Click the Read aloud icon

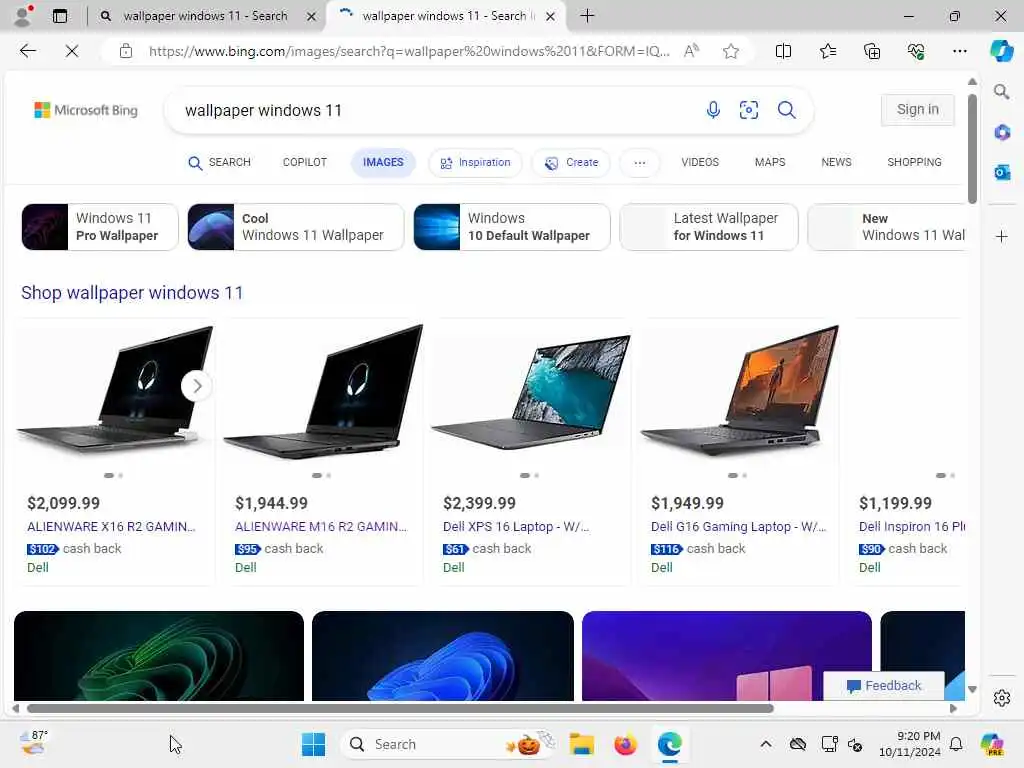(691, 51)
